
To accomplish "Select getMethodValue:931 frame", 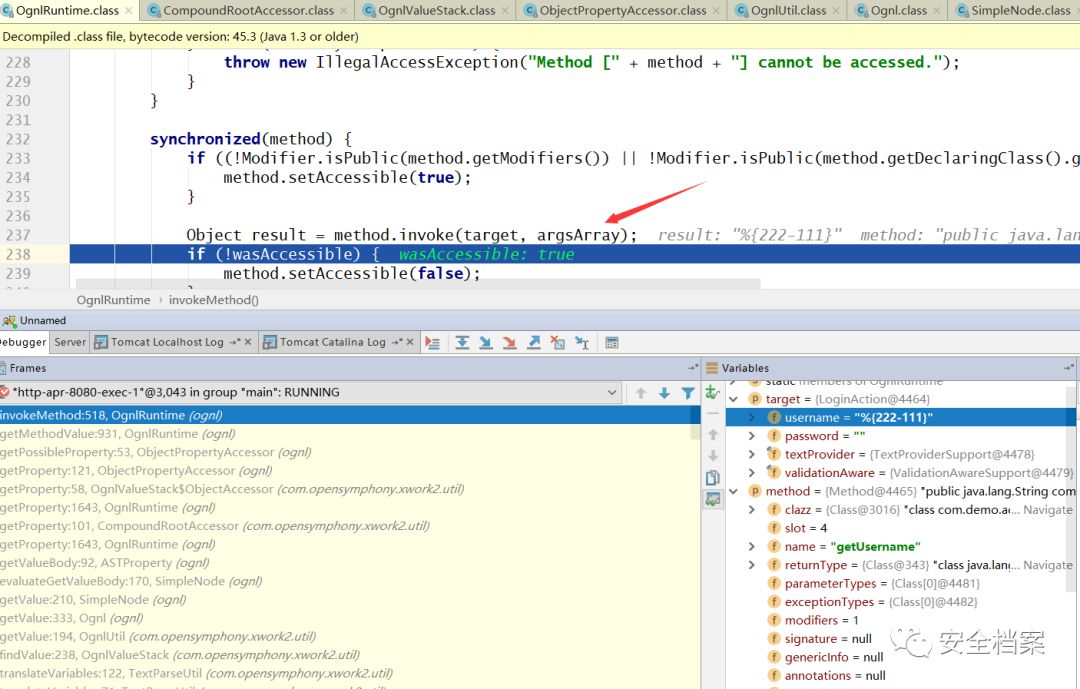I will 349,434.
